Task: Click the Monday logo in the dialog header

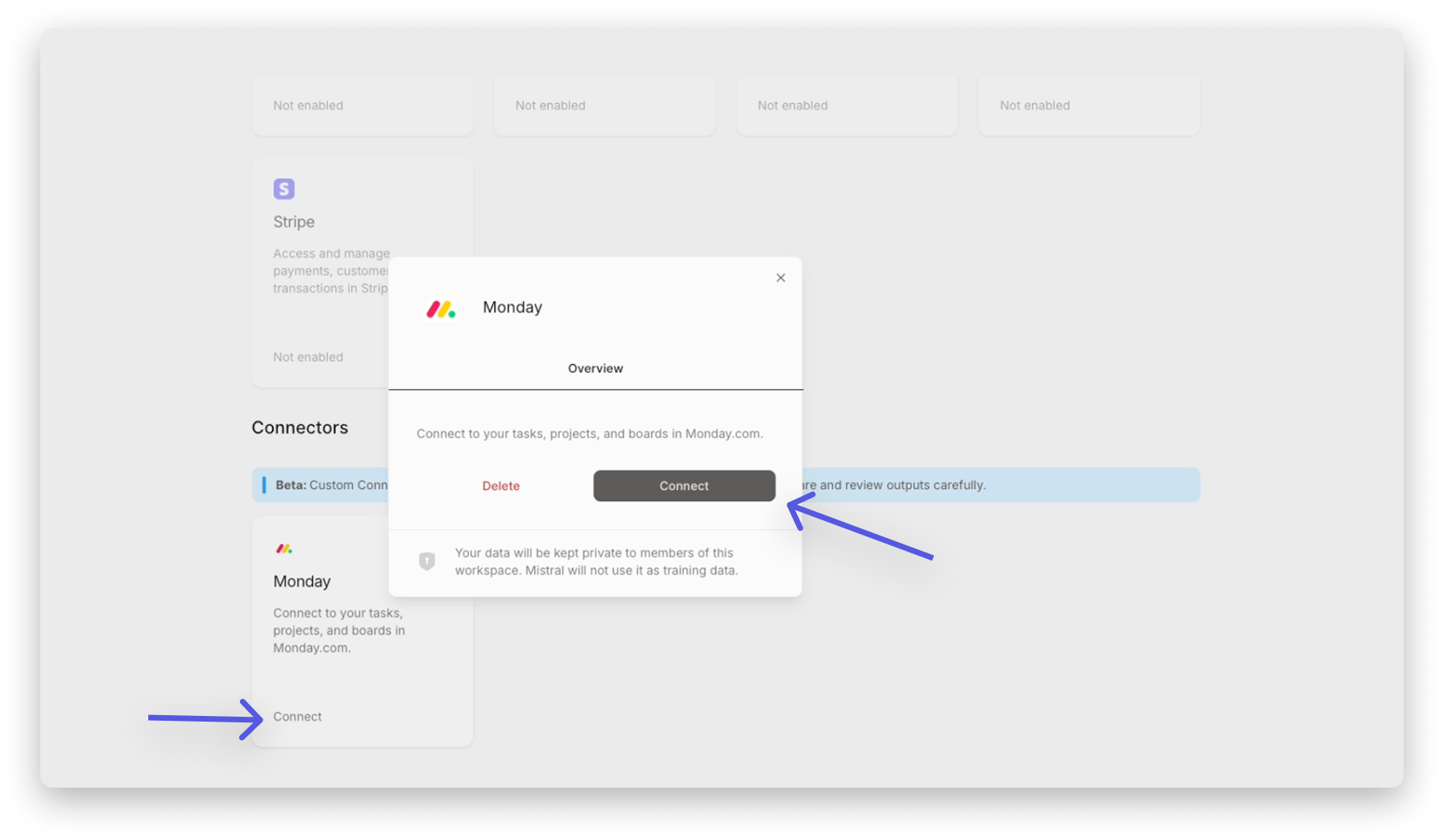Action: (441, 309)
